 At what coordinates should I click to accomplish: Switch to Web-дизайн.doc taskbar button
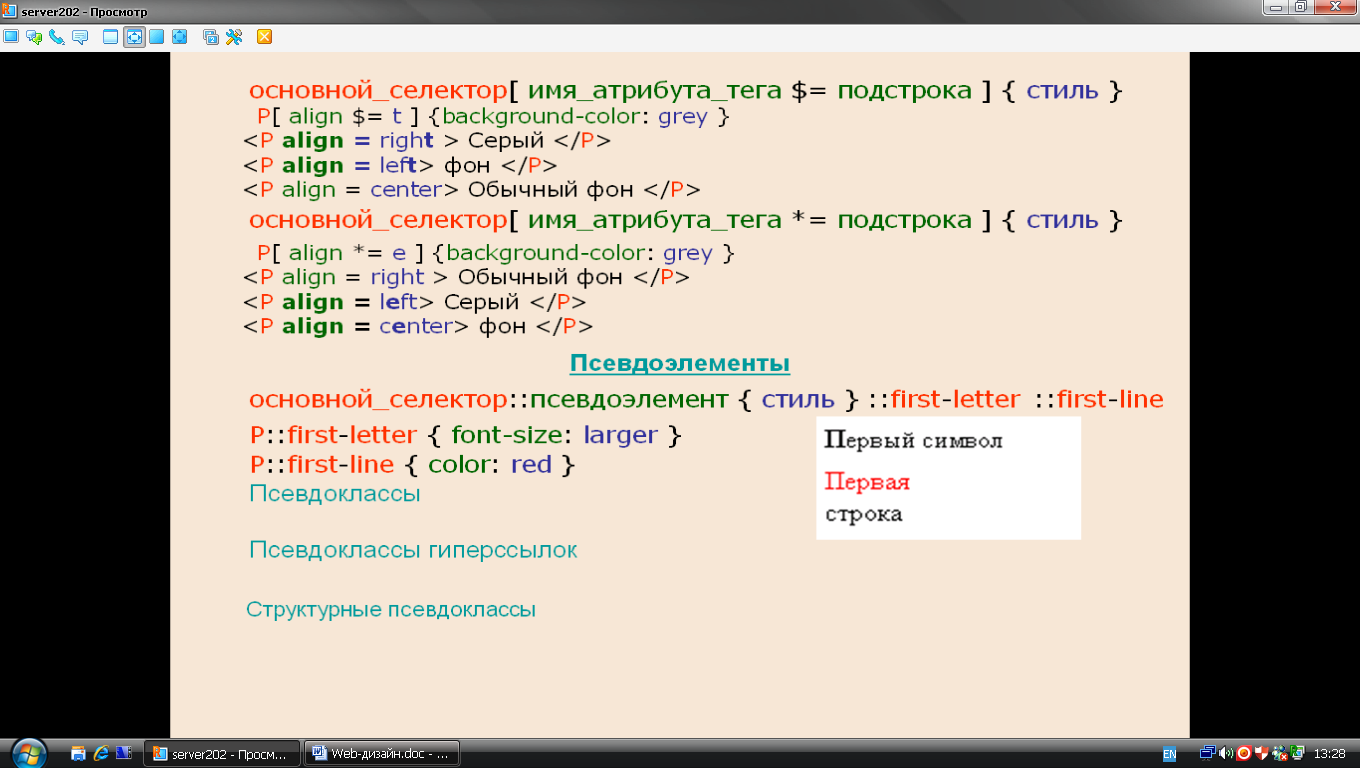381,753
